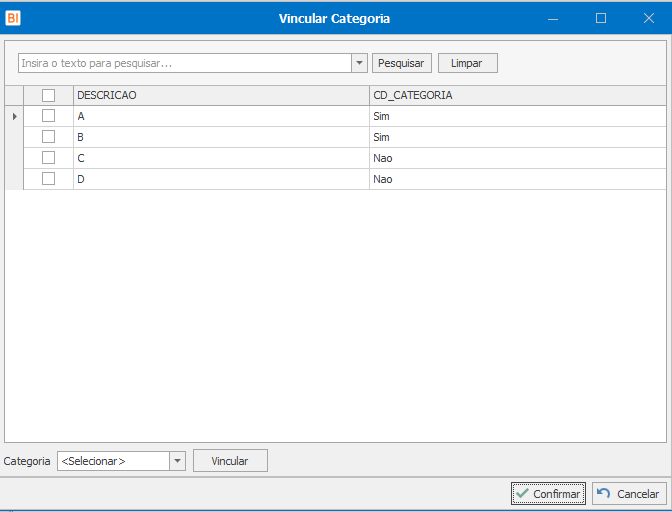Close the Vincular Categoria window
Viewport: 672px width, 512px height.
[x=649, y=18]
